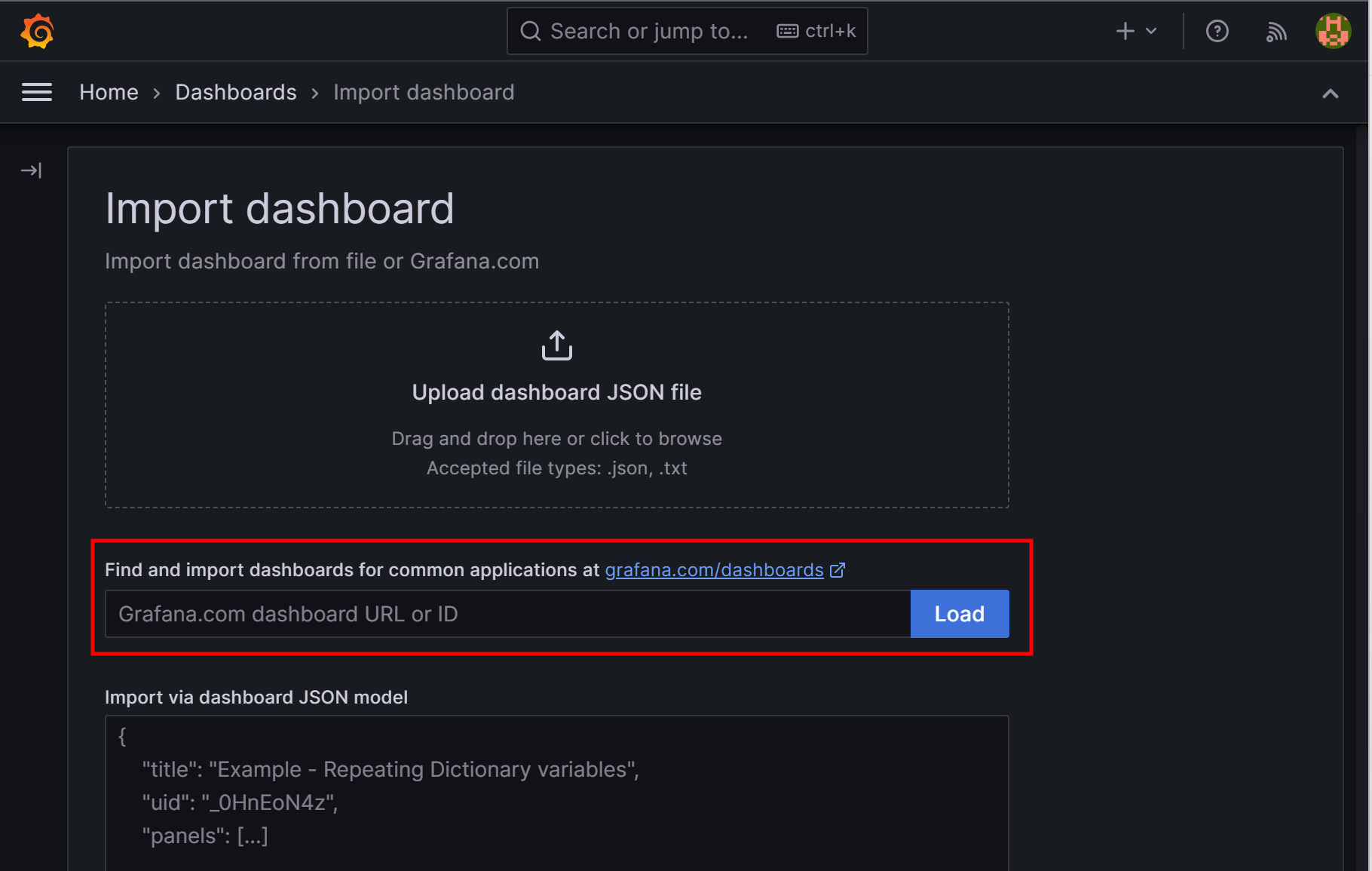The image size is (1372, 871).
Task: Click the magnifier icon in search bar
Action: (531, 31)
